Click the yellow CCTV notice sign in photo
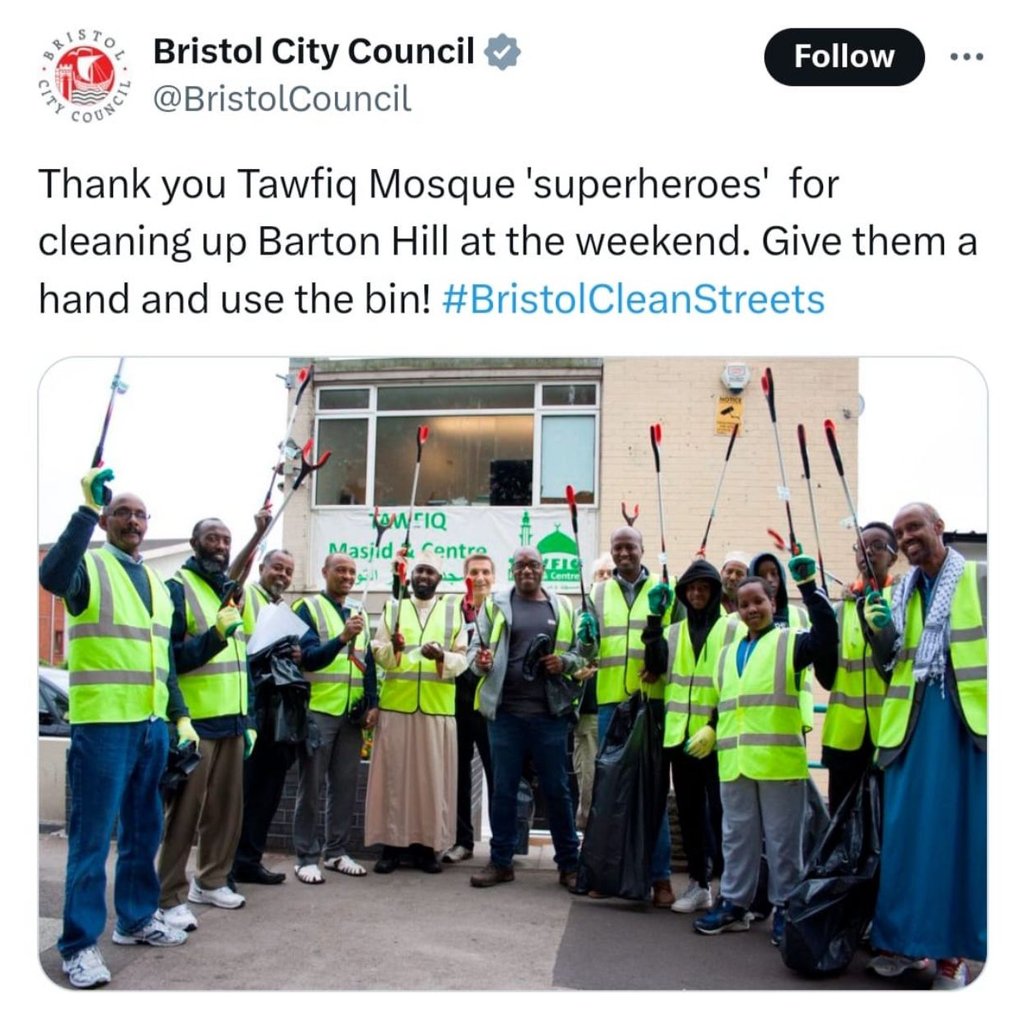 (729, 415)
